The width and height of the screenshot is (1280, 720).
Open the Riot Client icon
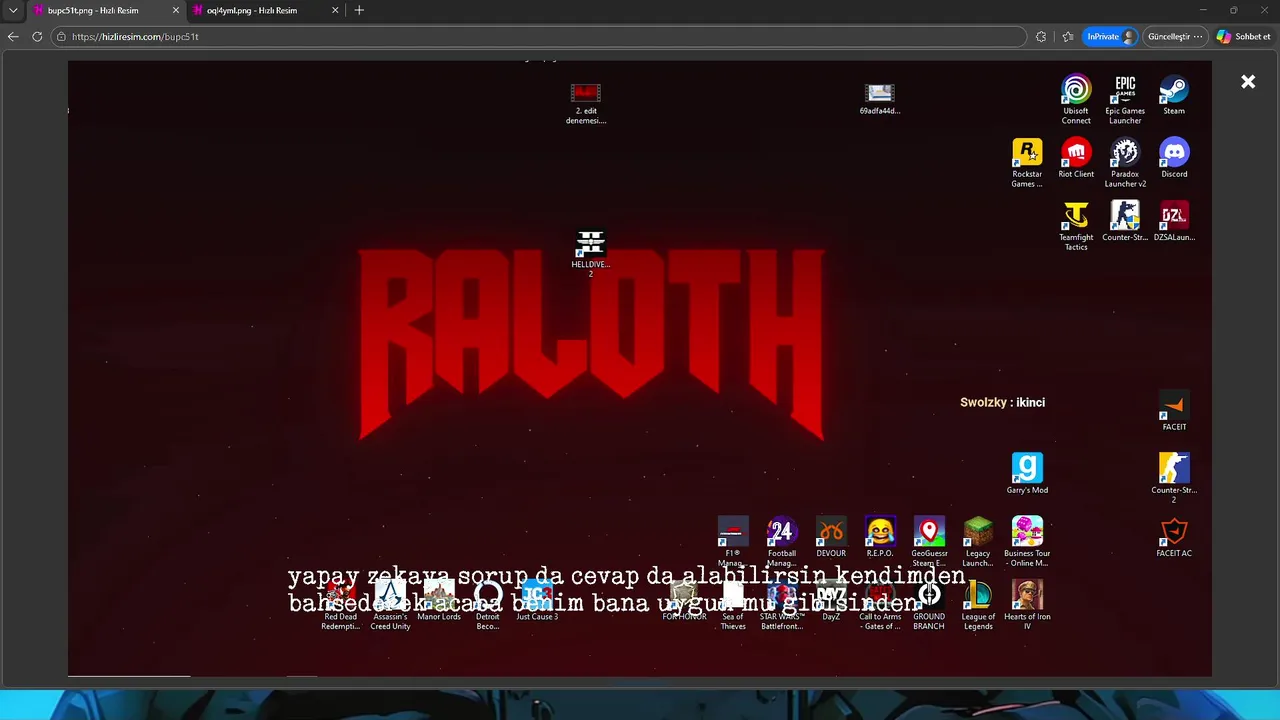coord(1076,158)
